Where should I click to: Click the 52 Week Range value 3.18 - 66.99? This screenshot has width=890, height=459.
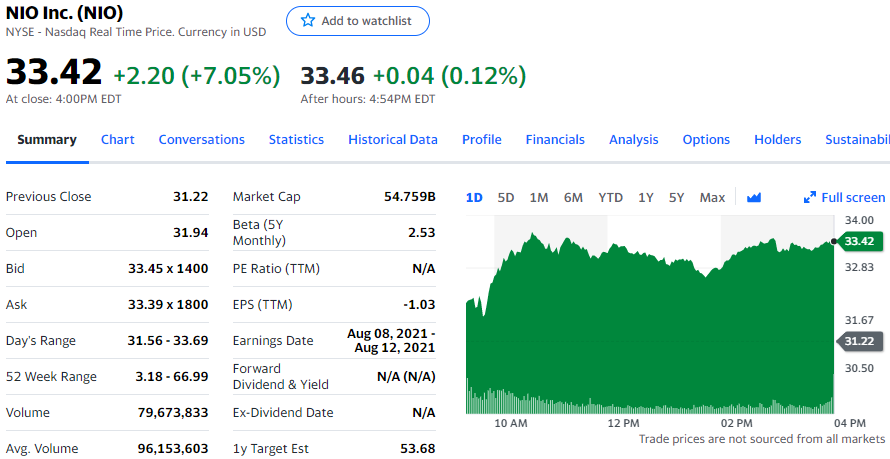pos(172,377)
